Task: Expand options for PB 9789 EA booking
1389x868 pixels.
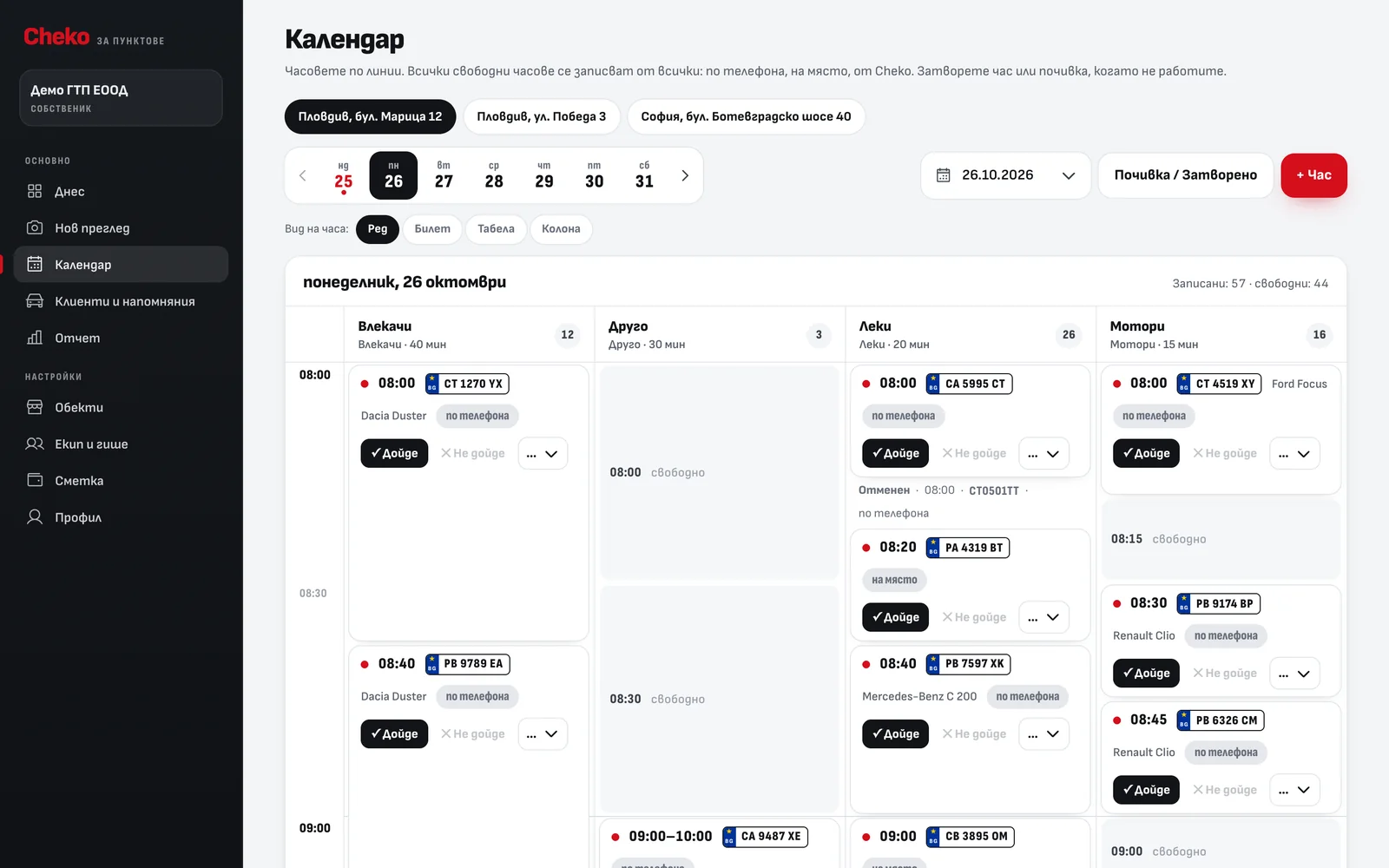Action: pos(543,733)
